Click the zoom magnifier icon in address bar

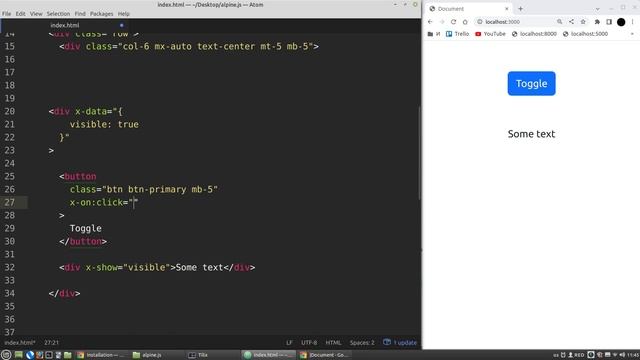pos(560,22)
